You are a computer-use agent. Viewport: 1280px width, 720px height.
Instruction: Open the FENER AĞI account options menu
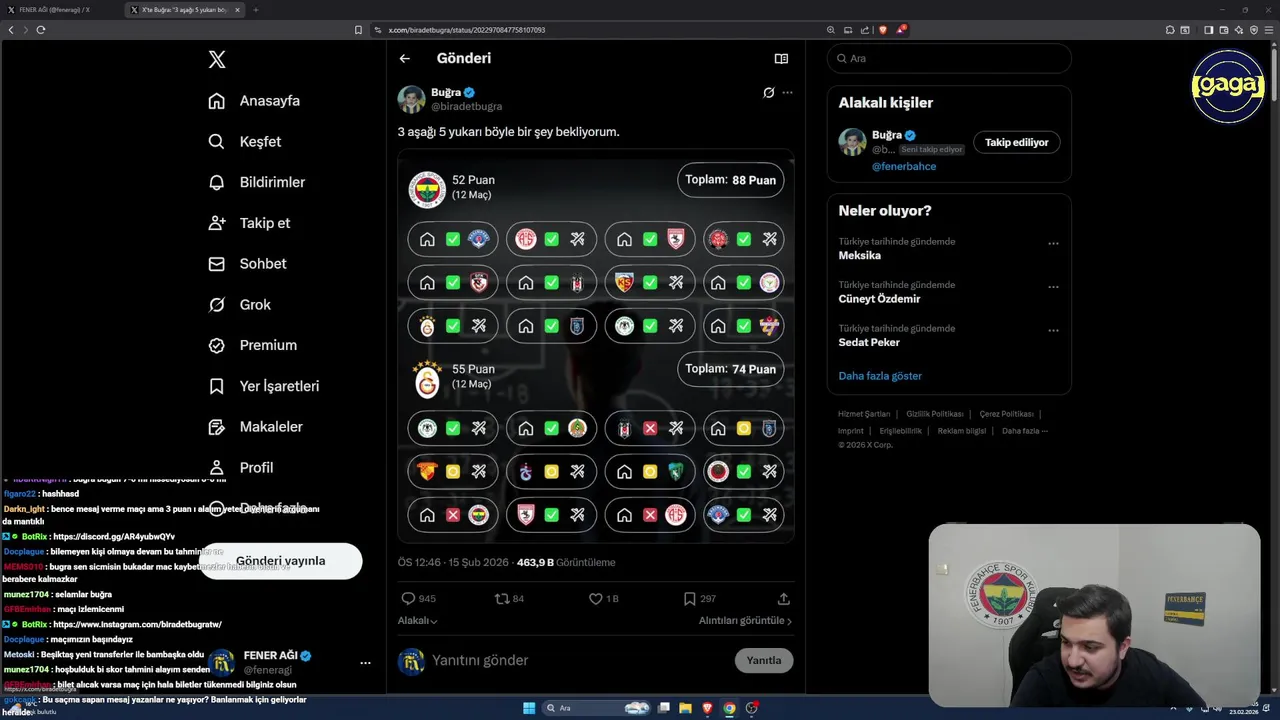pos(365,663)
